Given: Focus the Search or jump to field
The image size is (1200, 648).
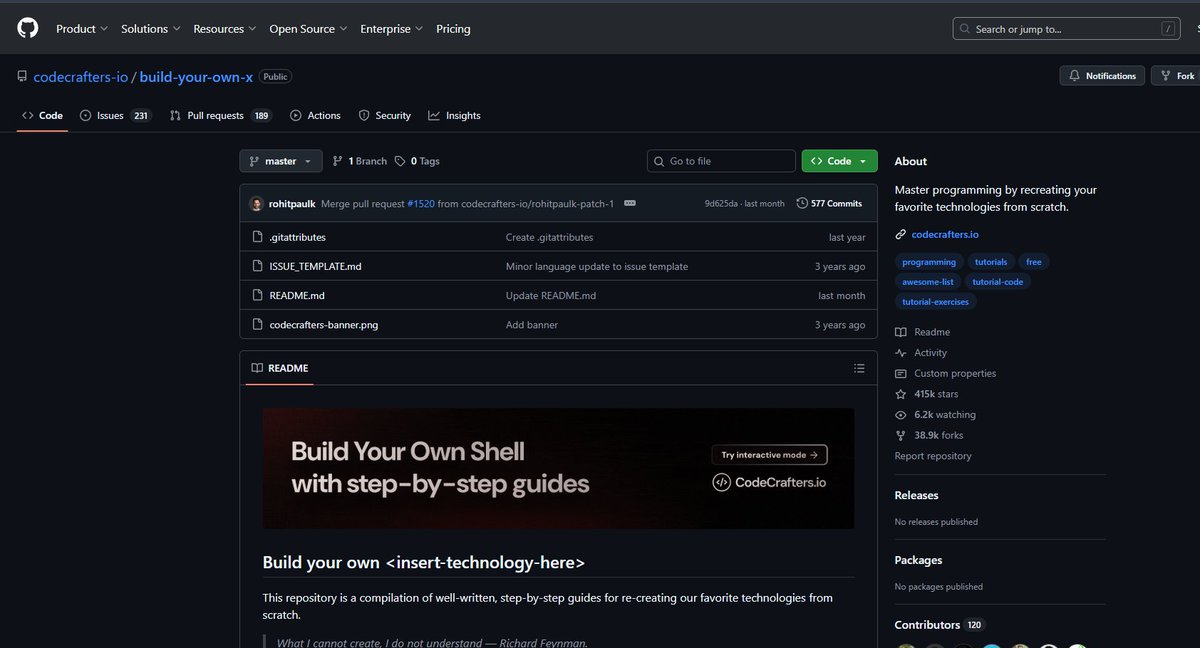Looking at the screenshot, I should (1067, 29).
